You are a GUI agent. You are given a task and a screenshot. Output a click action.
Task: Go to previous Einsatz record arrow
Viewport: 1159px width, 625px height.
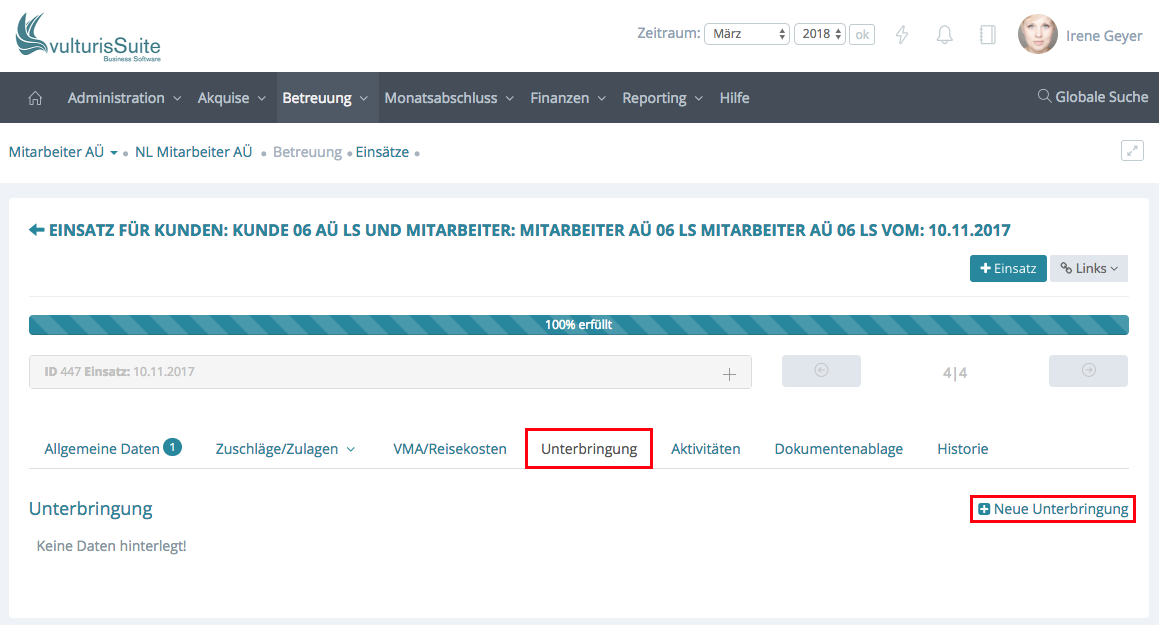tap(821, 371)
